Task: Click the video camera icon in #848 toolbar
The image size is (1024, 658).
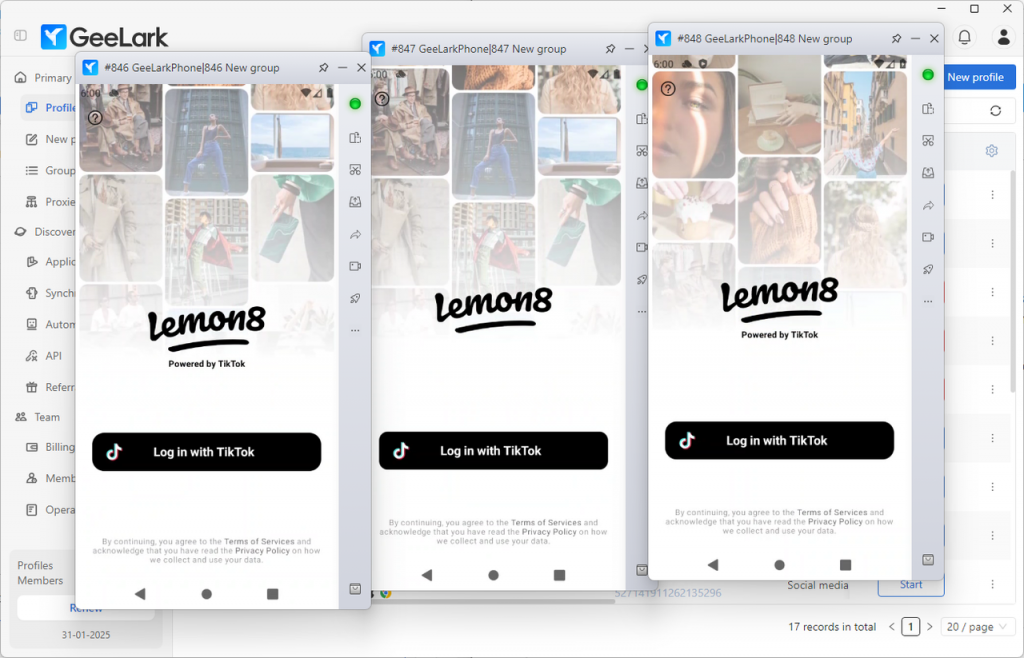Action: 928,237
